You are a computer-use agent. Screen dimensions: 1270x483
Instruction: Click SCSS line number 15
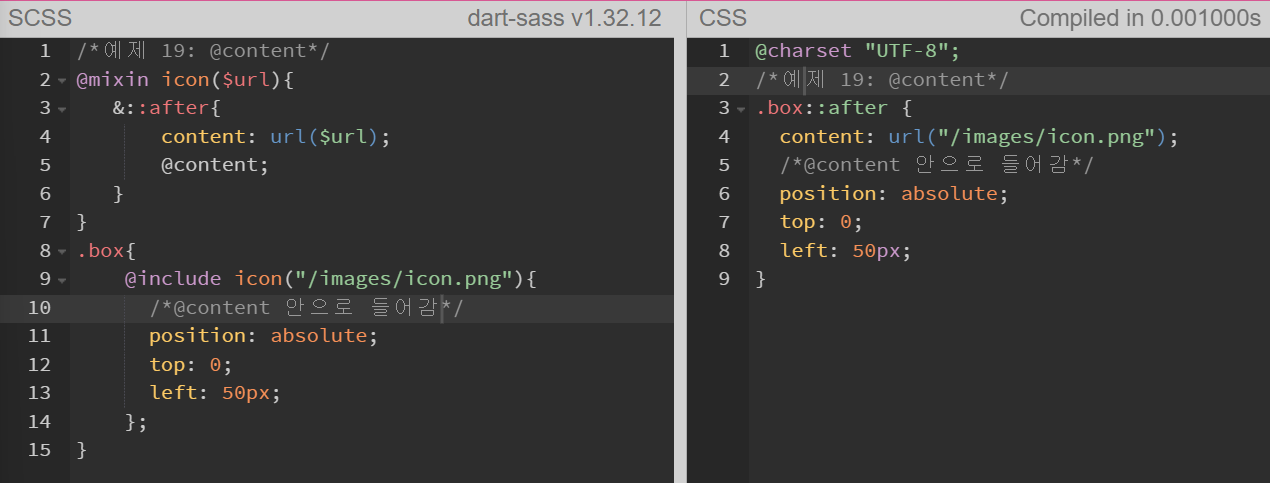click(x=39, y=450)
